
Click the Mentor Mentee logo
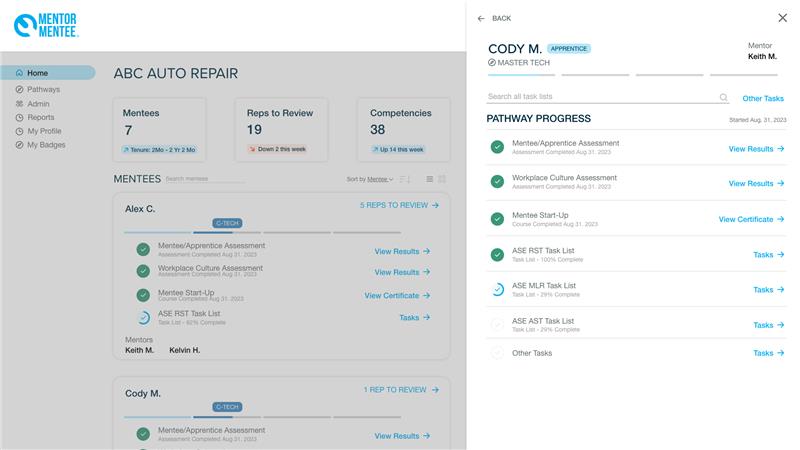46,25
